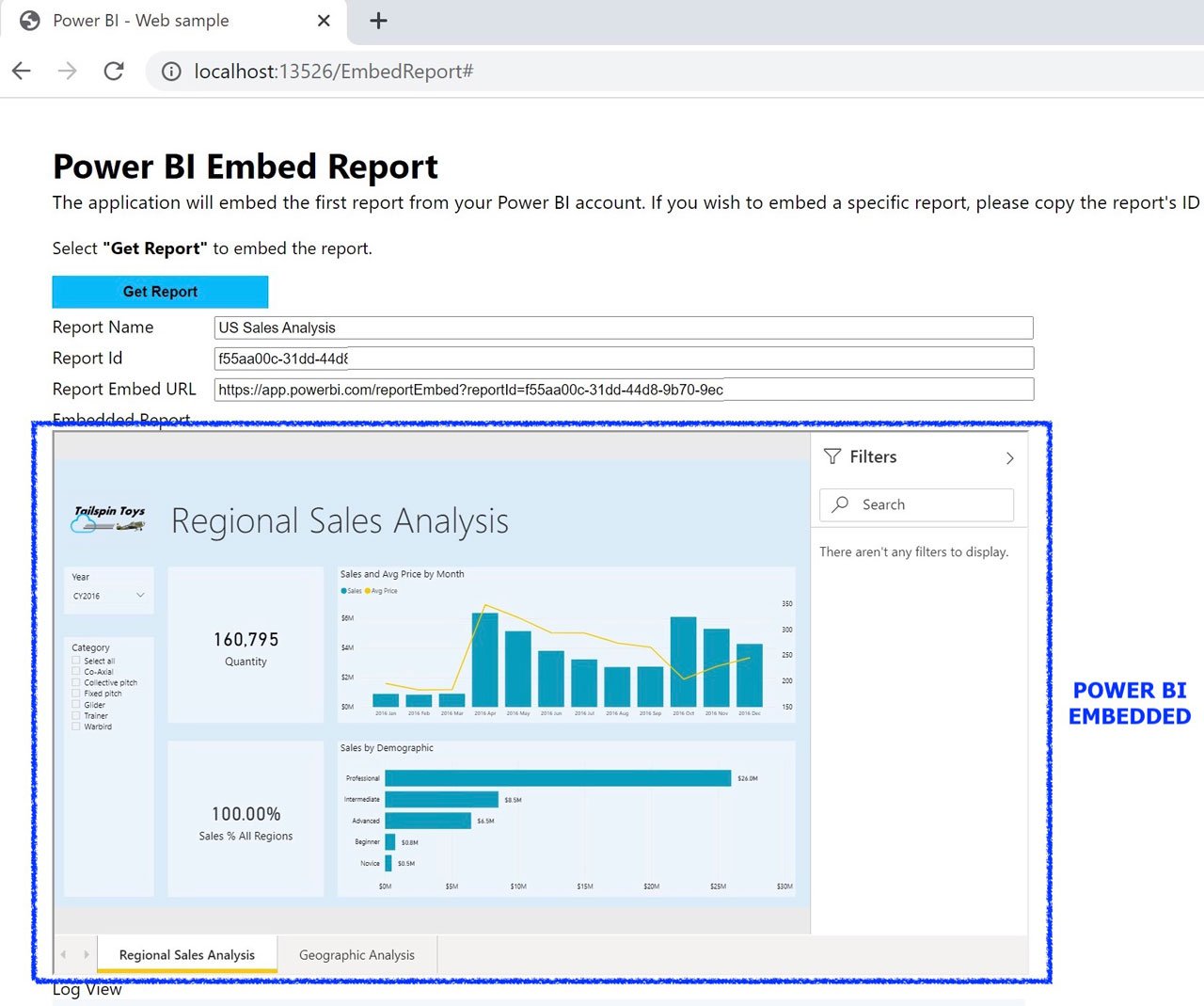Click the Professional demographic bar
Screen dimensions: 1204x1006
558,778
